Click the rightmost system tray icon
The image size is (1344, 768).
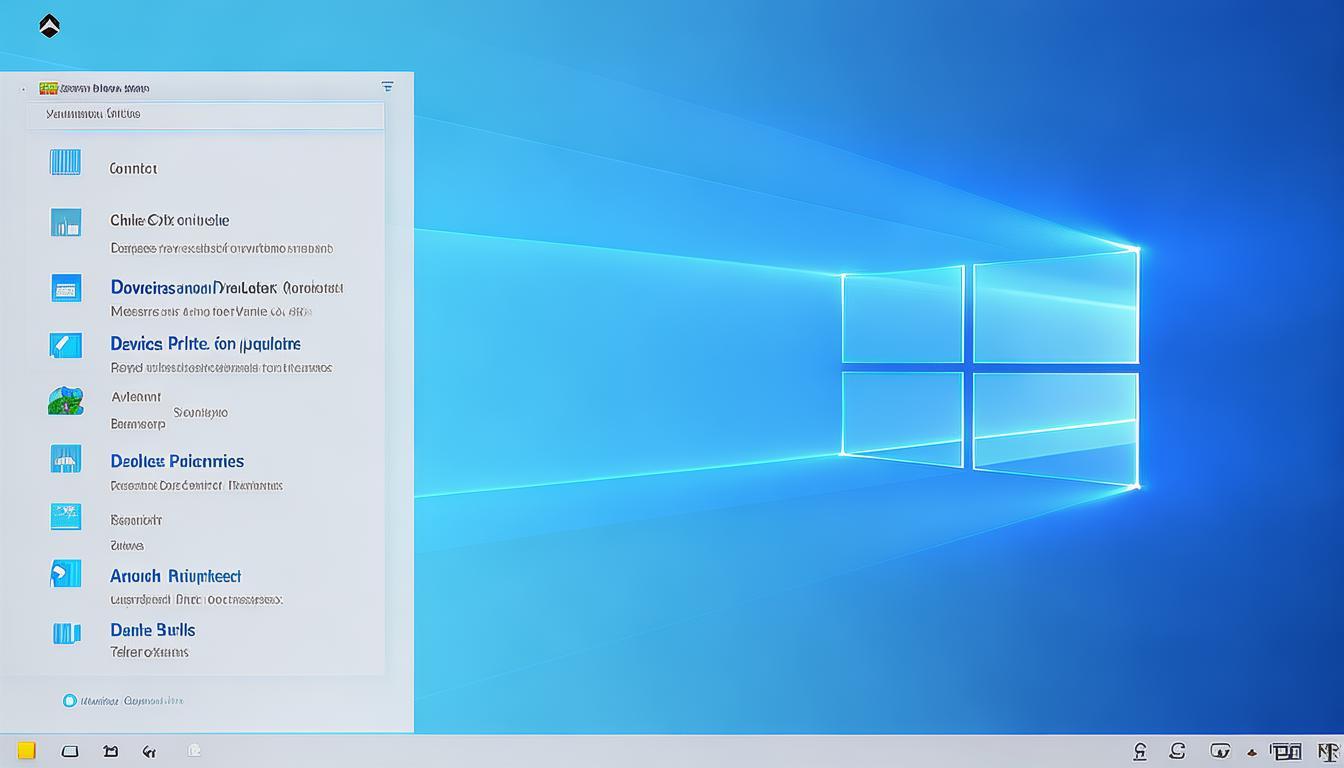pyautogui.click(x=1328, y=752)
